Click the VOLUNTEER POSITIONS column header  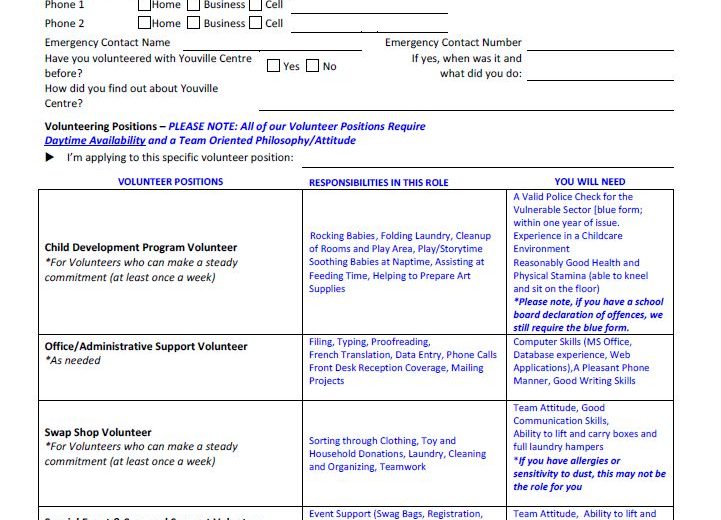[170, 182]
